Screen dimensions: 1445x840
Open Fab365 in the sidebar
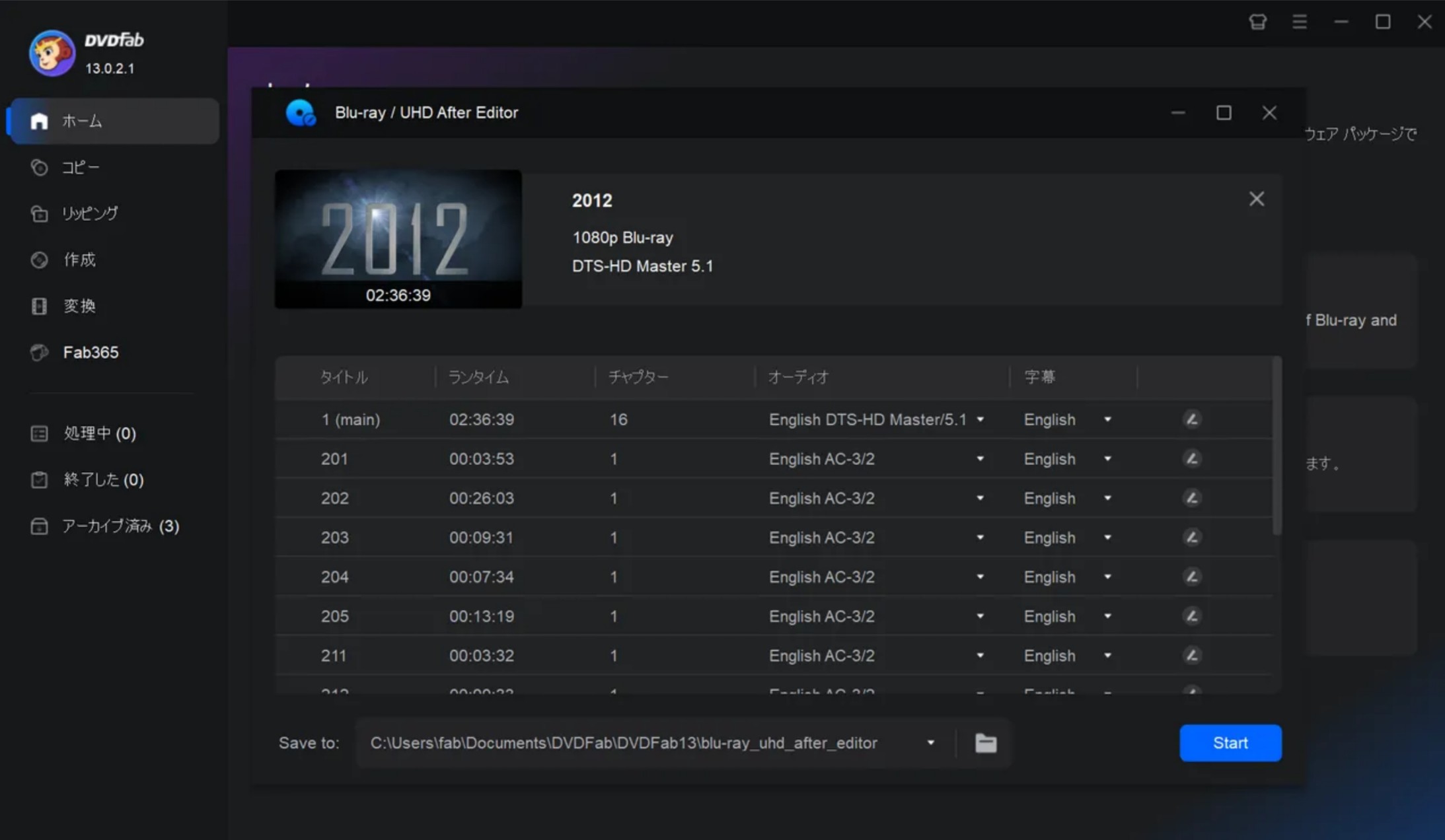[114, 352]
